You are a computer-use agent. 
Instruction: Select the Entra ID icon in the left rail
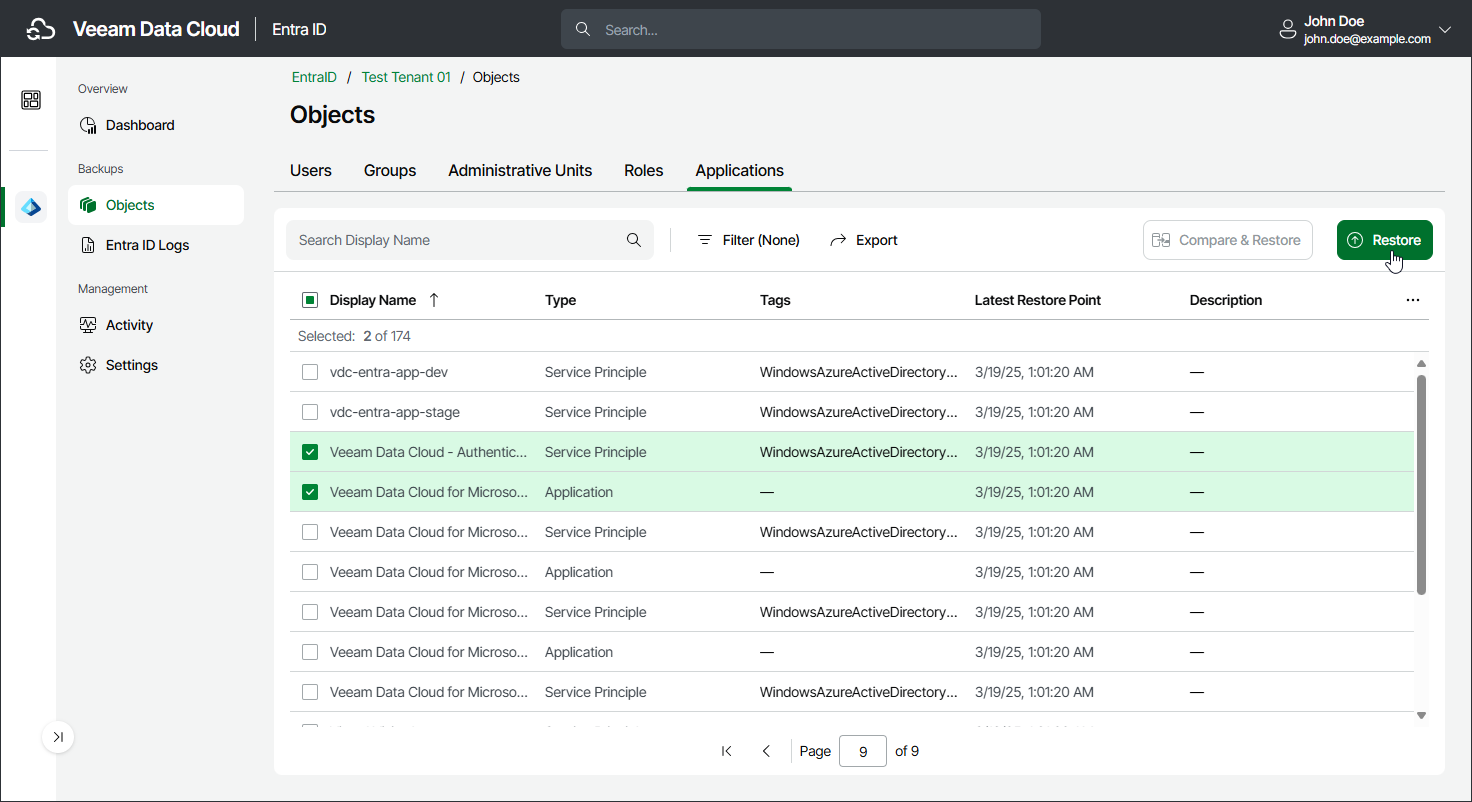point(31,207)
